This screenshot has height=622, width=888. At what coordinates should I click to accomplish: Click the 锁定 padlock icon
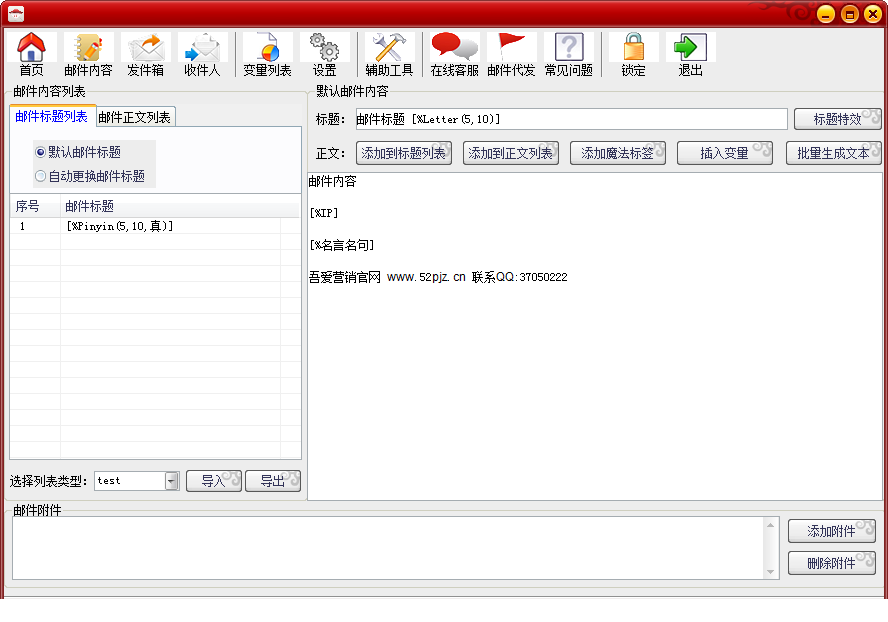pos(633,54)
